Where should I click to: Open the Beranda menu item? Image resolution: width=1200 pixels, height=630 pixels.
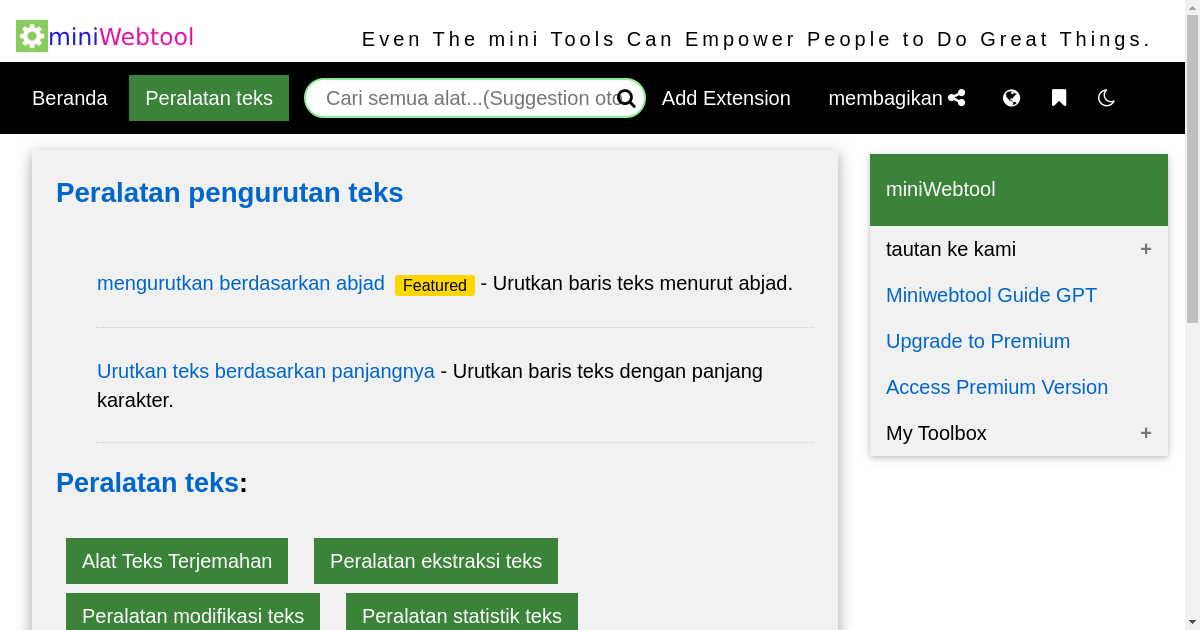[70, 98]
